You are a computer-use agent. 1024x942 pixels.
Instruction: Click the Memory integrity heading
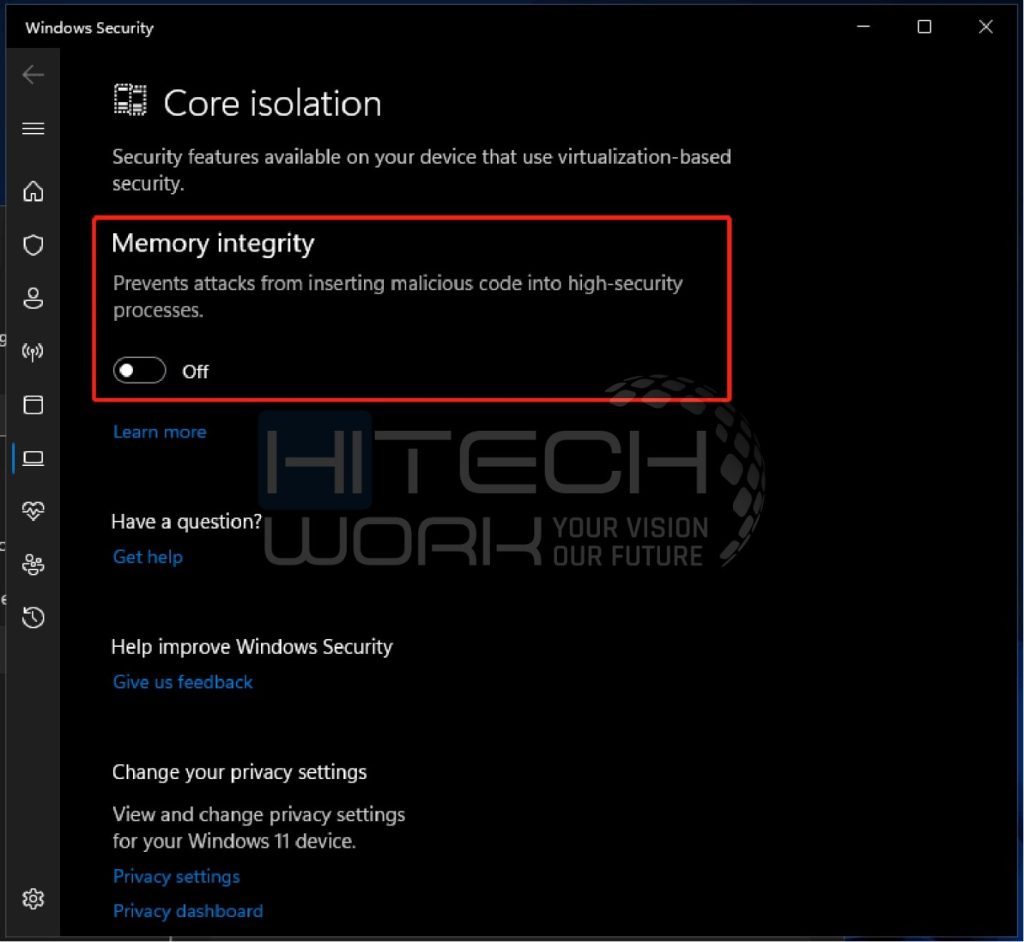(x=213, y=244)
